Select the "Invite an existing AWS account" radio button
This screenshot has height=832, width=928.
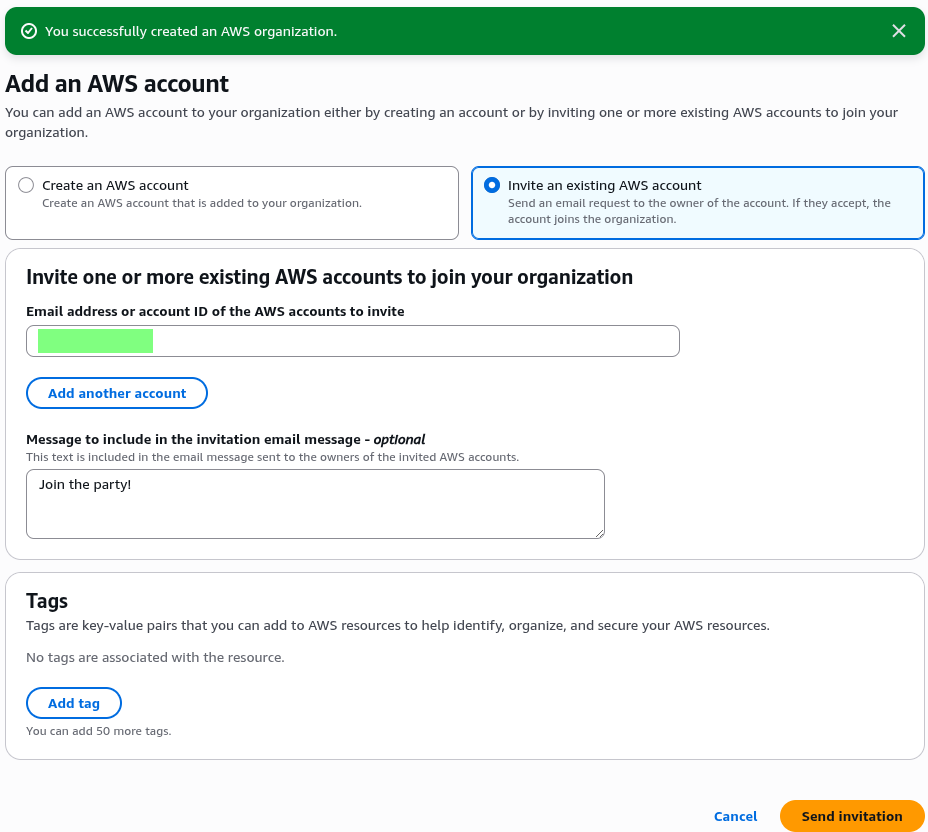click(x=492, y=185)
